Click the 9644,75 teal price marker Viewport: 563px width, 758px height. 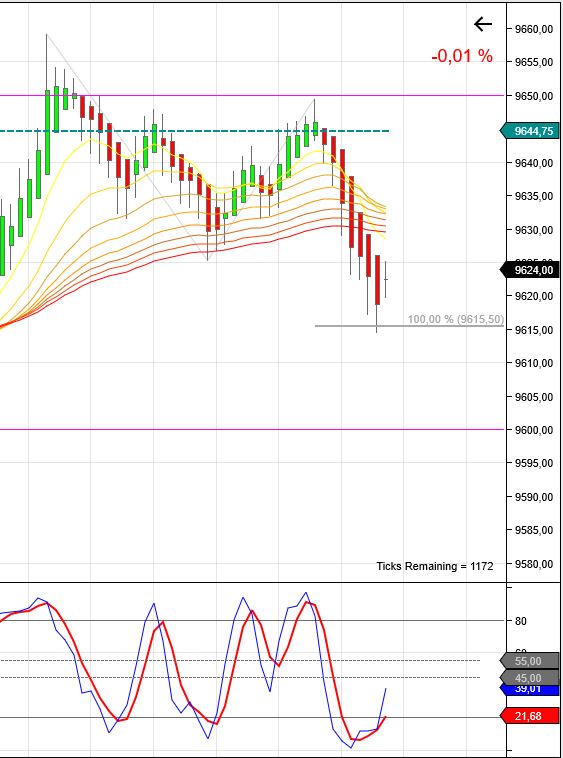pos(531,131)
